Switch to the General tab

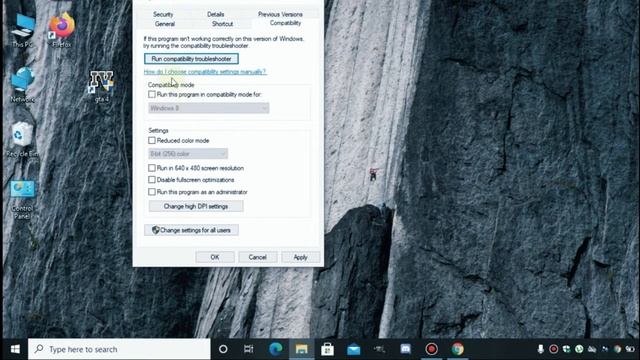tap(165, 24)
